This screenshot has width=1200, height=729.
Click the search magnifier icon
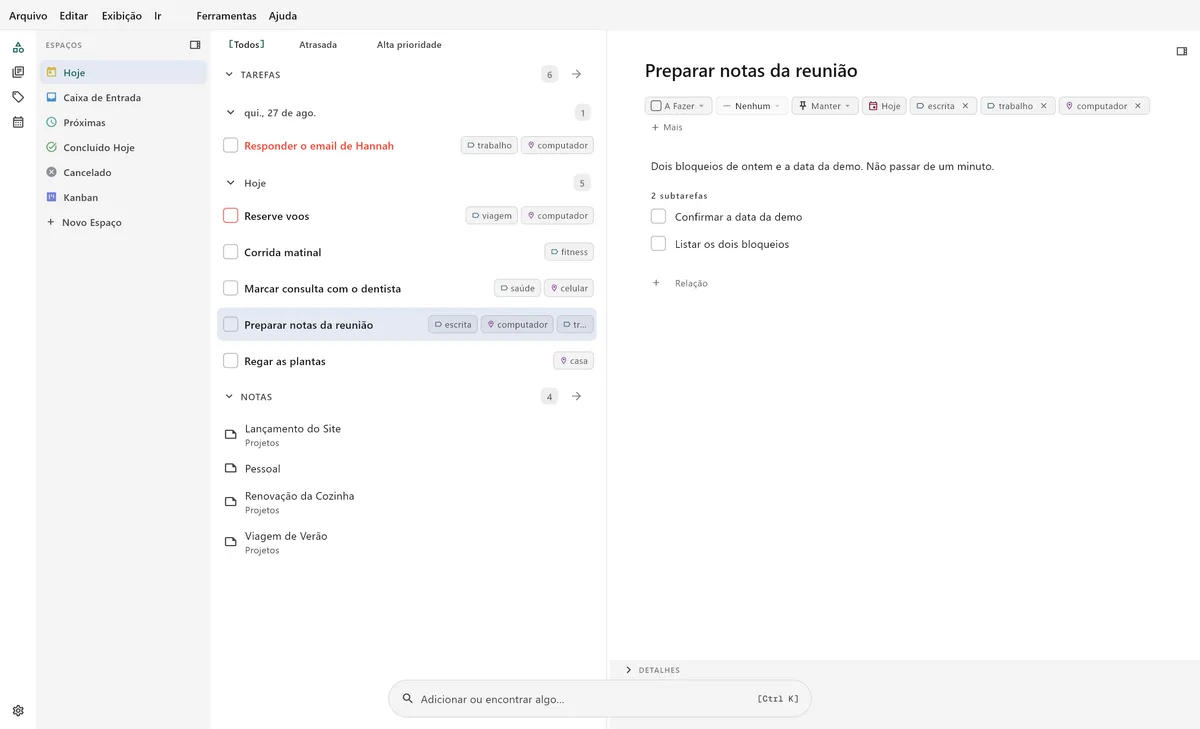point(407,699)
